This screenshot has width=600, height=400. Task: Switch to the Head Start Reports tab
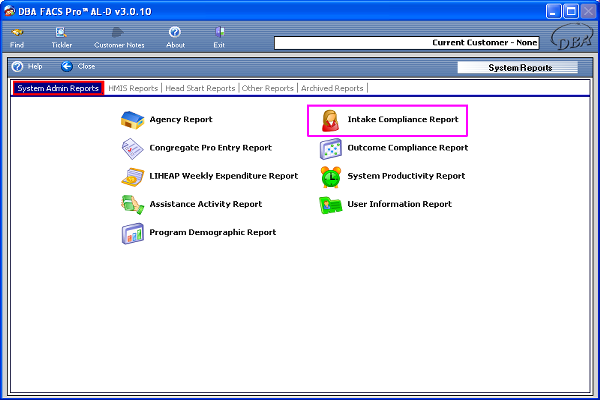[200, 88]
